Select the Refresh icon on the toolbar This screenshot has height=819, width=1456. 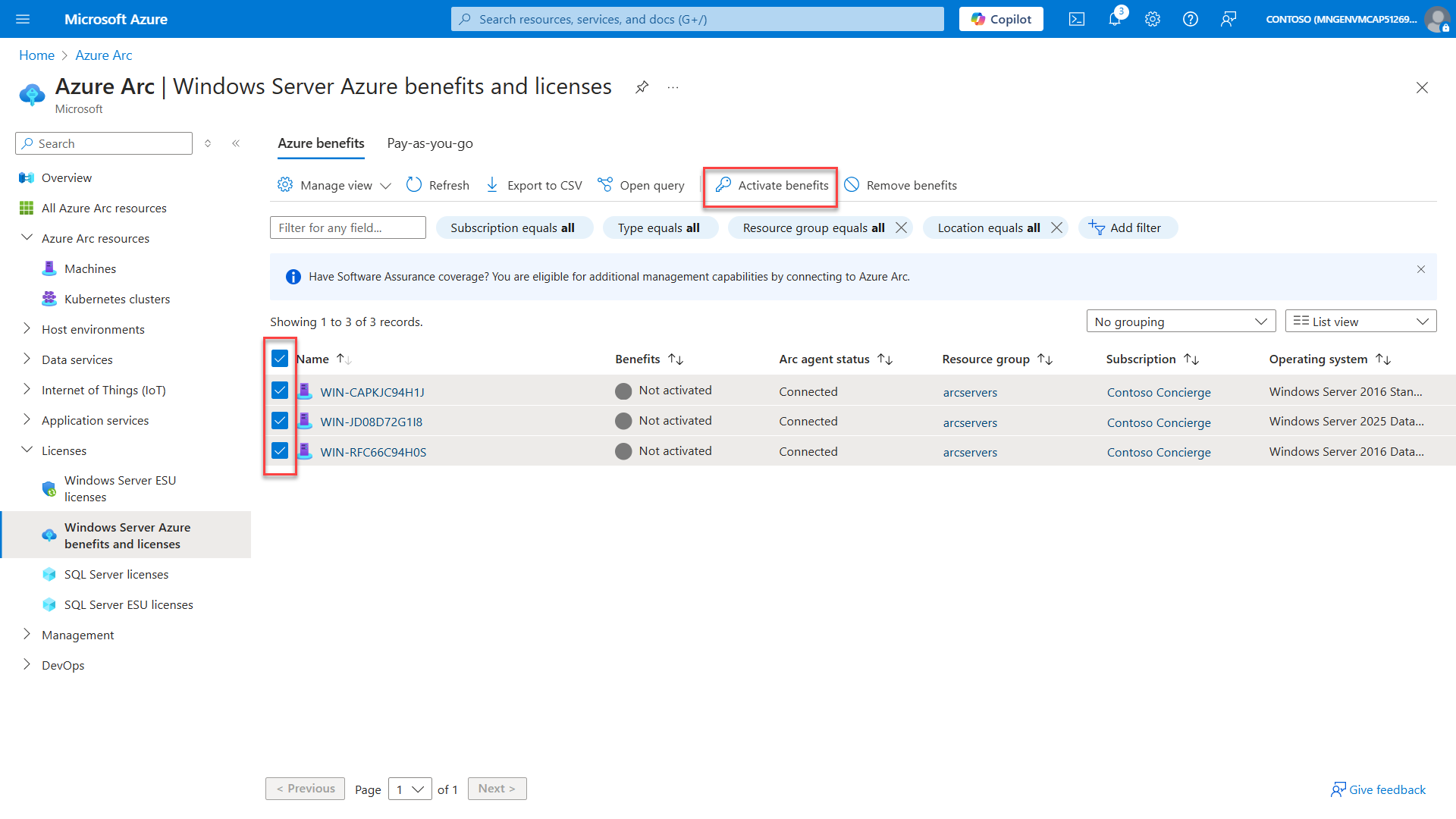(x=413, y=184)
